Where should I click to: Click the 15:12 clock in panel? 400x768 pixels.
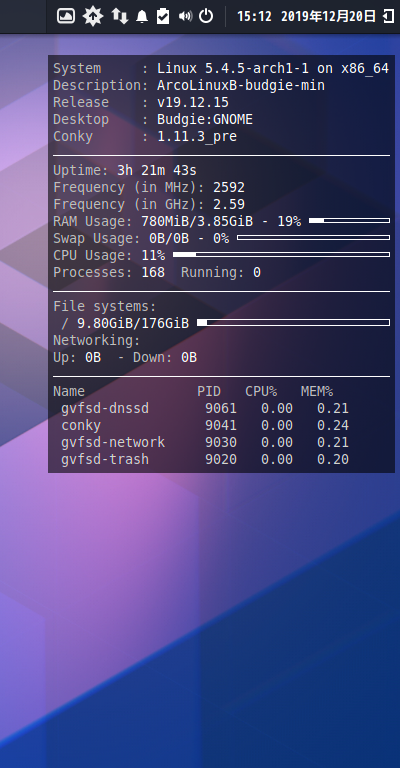click(254, 17)
